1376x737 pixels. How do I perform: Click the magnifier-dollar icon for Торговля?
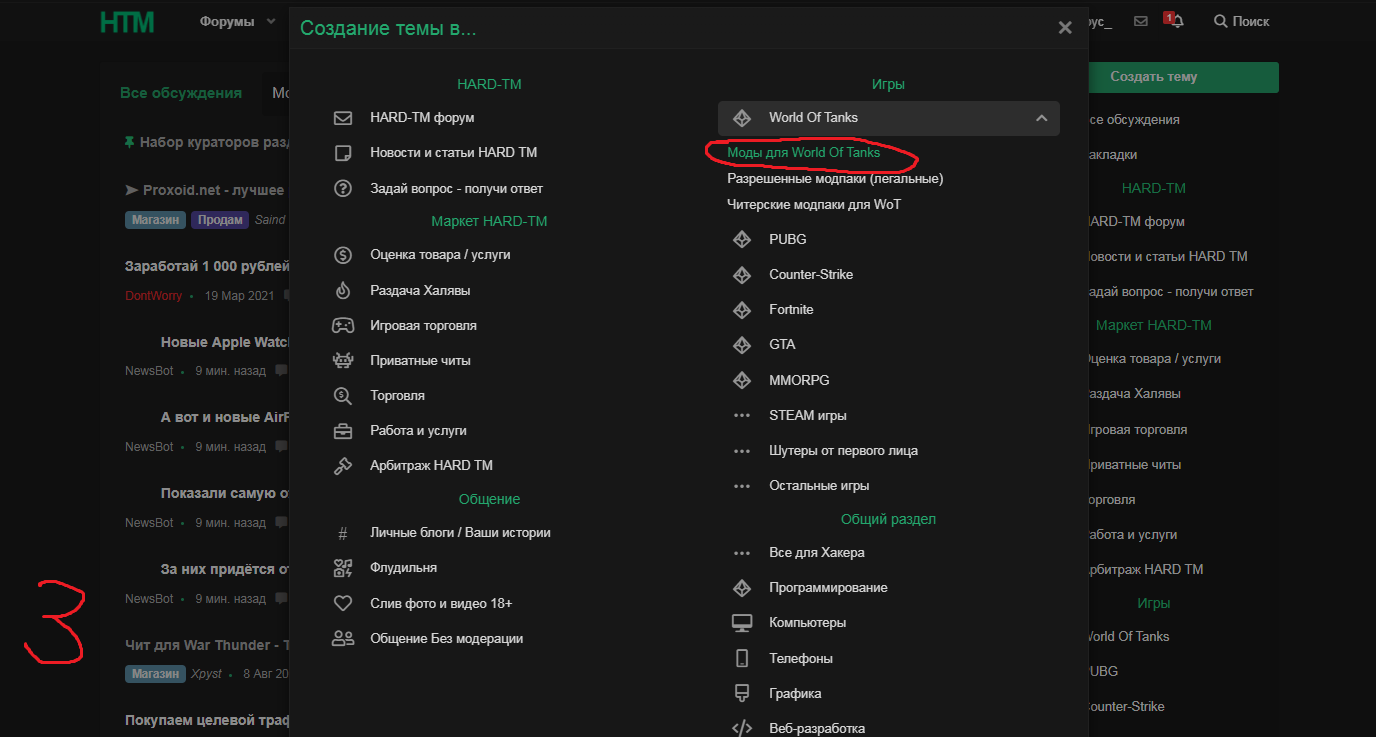pyautogui.click(x=343, y=395)
